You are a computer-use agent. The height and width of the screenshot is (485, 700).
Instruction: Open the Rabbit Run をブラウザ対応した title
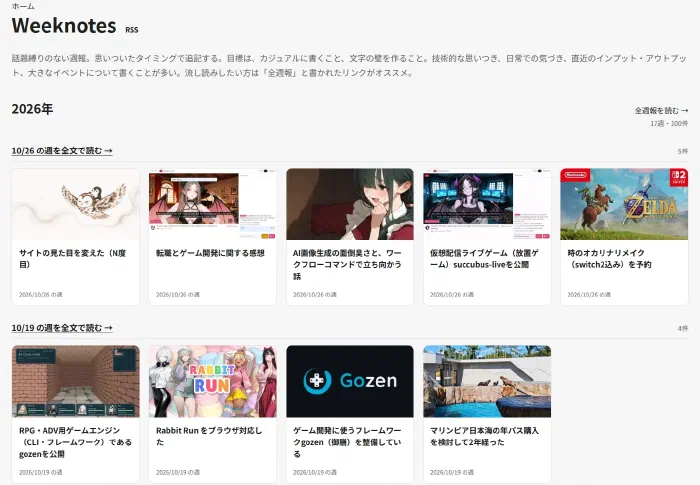(x=209, y=436)
